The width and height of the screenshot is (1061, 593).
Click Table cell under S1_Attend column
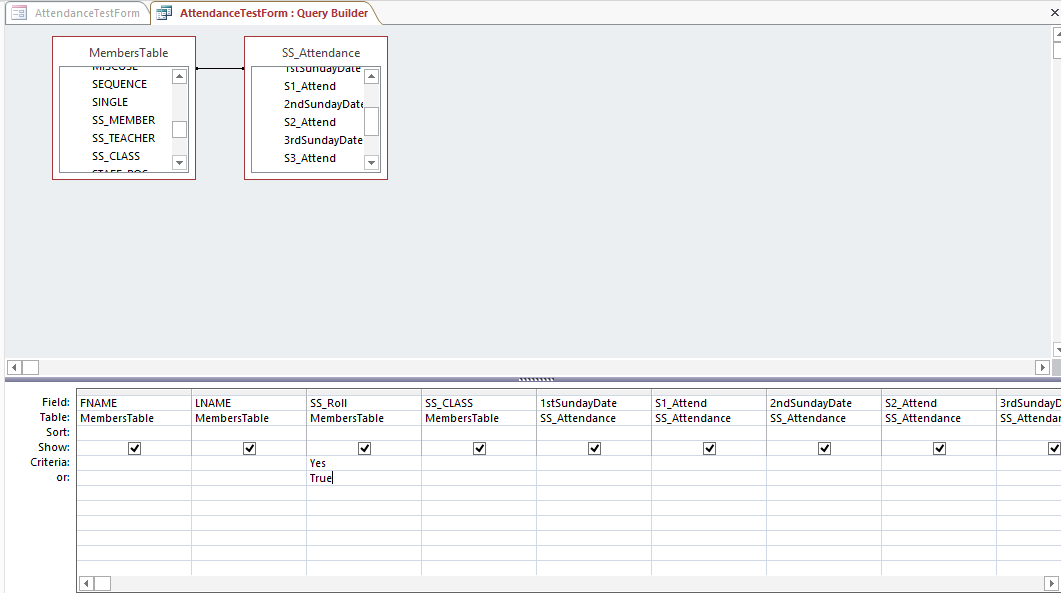(709, 418)
